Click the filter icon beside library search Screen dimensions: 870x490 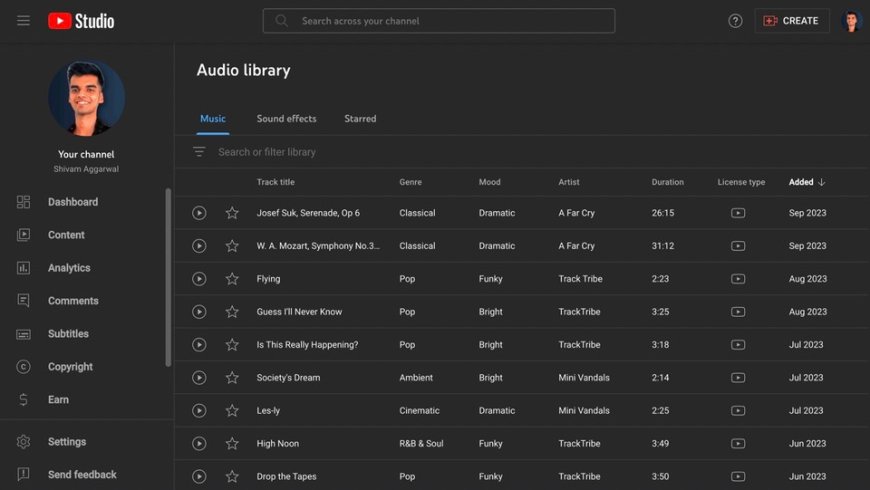click(199, 151)
